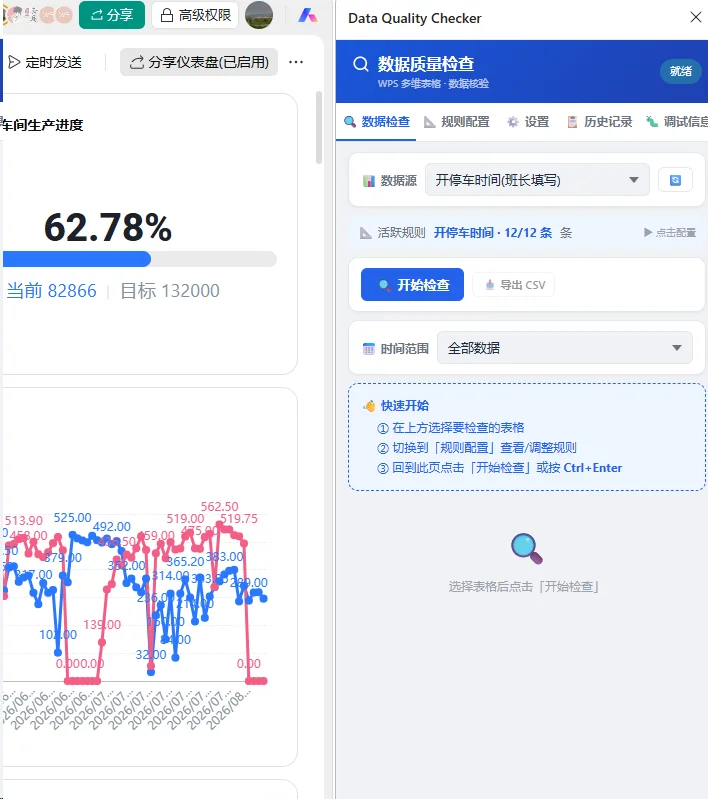This screenshot has height=799, width=708.
Task: Click the 开始检查 start check button
Action: click(412, 284)
